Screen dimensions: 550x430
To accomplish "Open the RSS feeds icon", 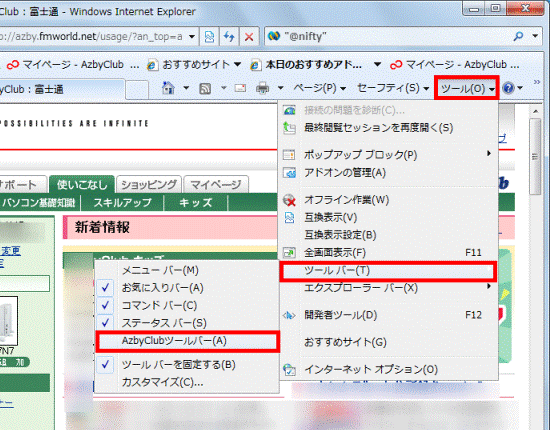I will 205,88.
